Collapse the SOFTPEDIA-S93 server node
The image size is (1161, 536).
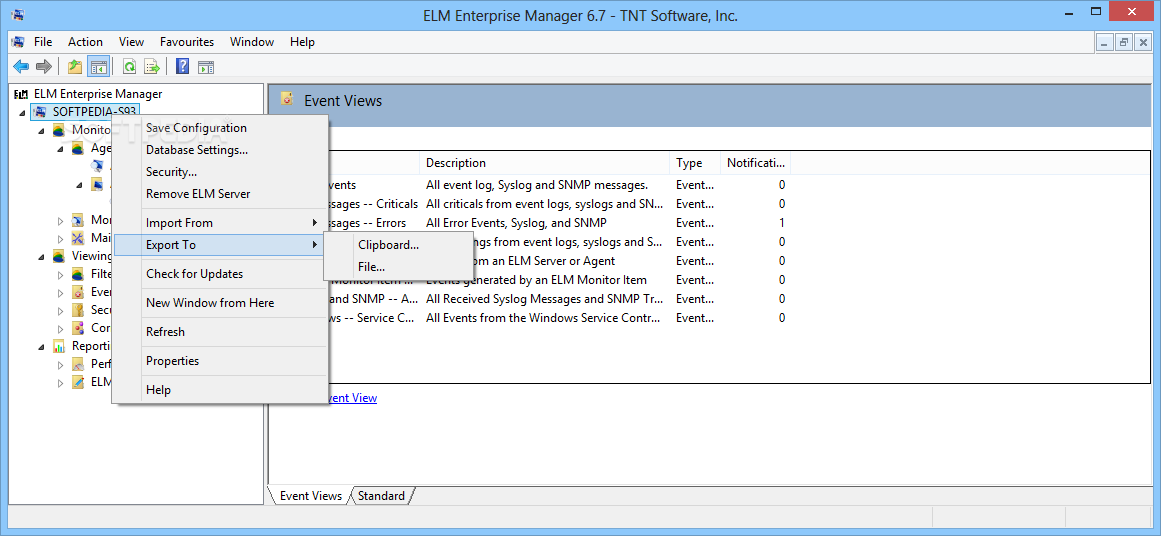(x=23, y=113)
